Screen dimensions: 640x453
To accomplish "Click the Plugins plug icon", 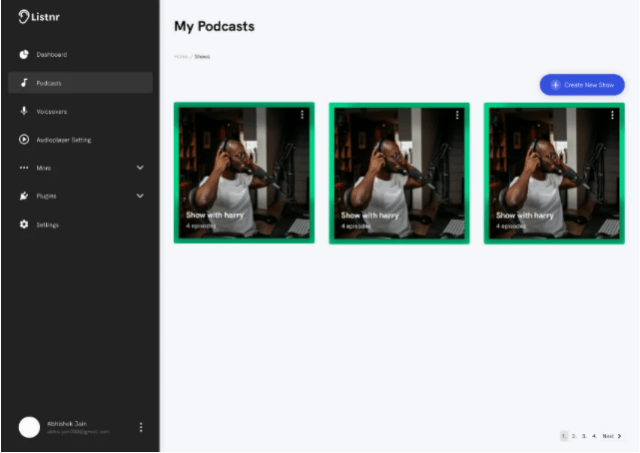I will pos(24,196).
